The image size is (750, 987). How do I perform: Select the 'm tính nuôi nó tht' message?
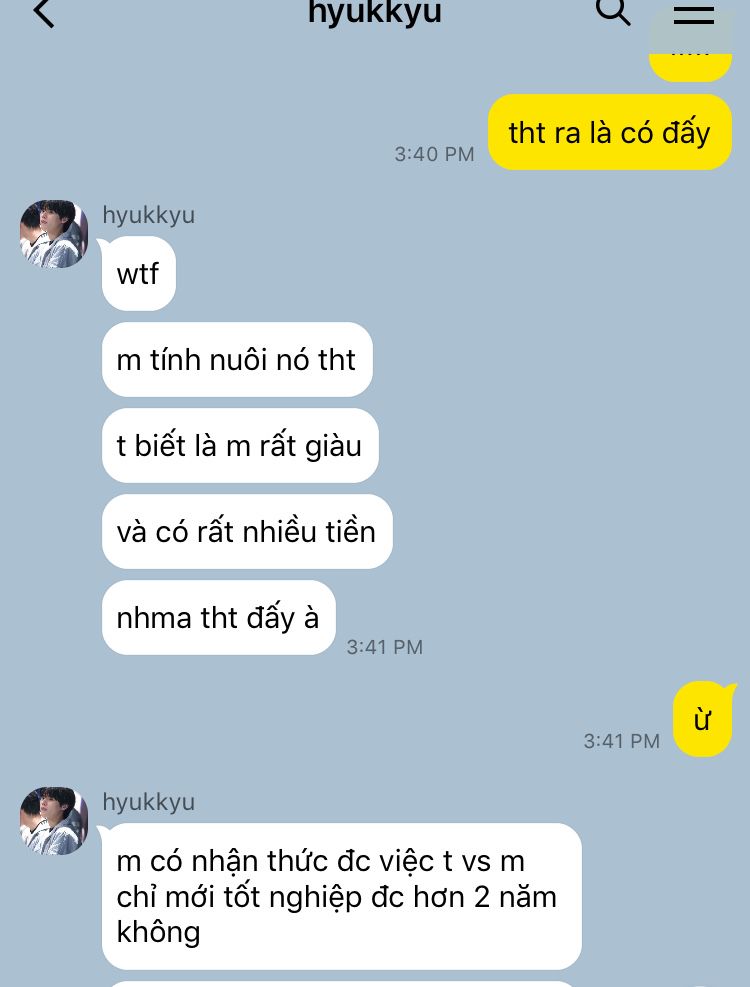[x=237, y=359]
